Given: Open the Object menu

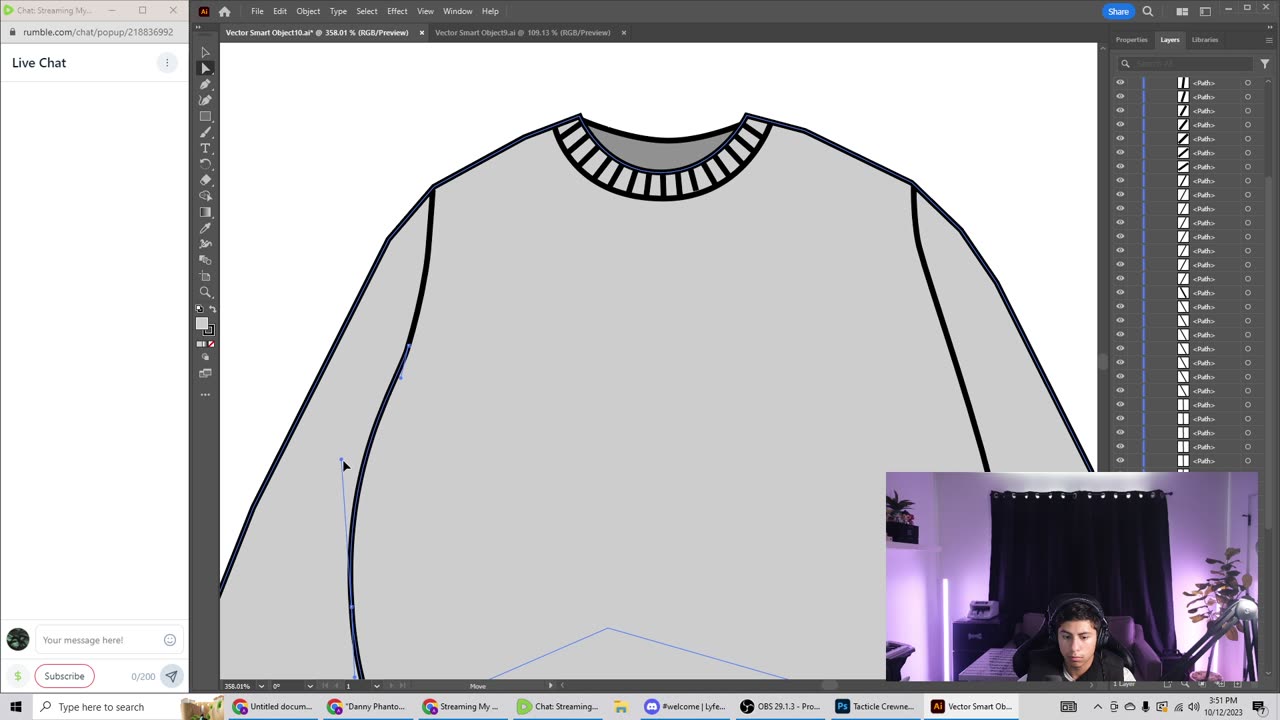Looking at the screenshot, I should pos(308,11).
